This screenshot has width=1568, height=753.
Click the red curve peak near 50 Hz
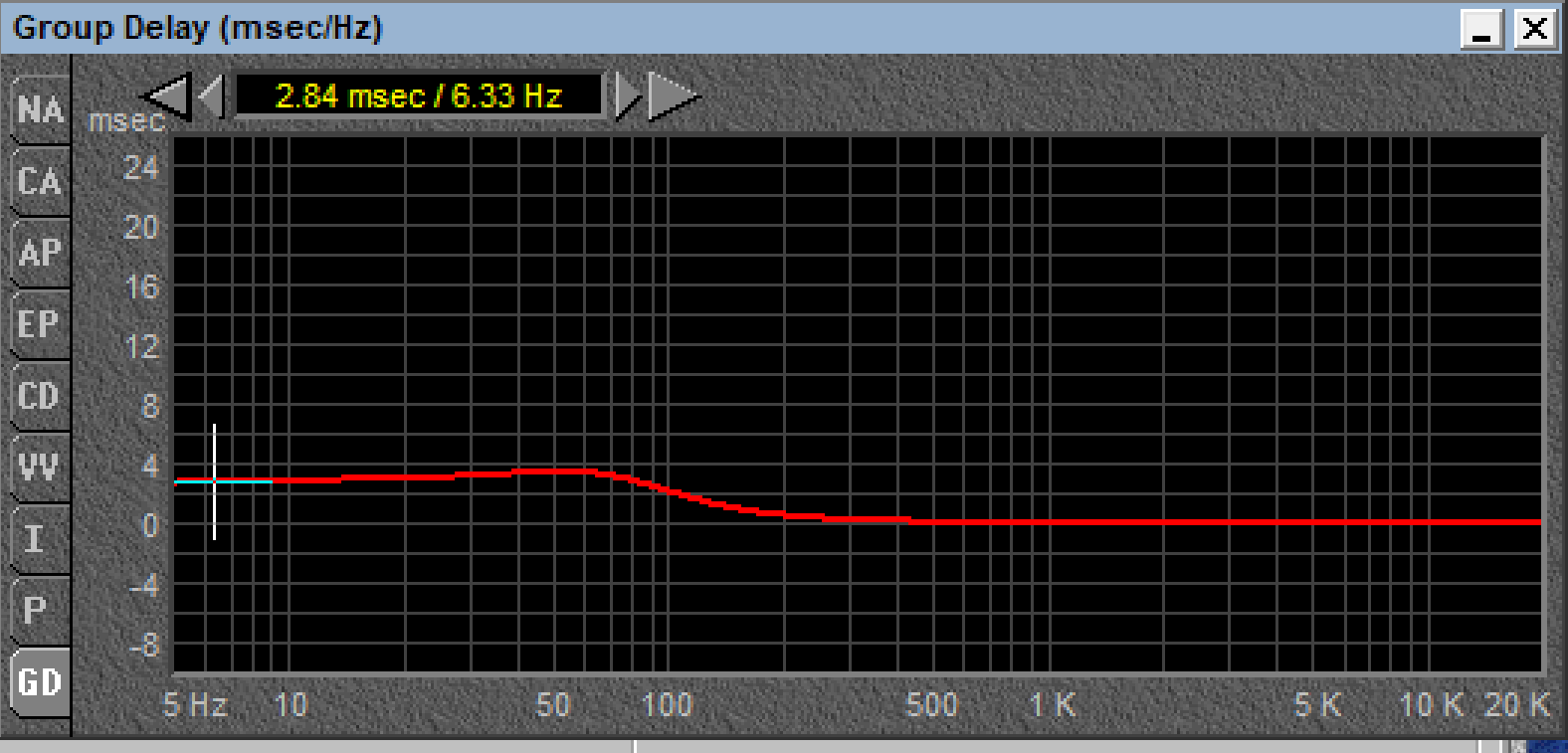pyautogui.click(x=553, y=471)
